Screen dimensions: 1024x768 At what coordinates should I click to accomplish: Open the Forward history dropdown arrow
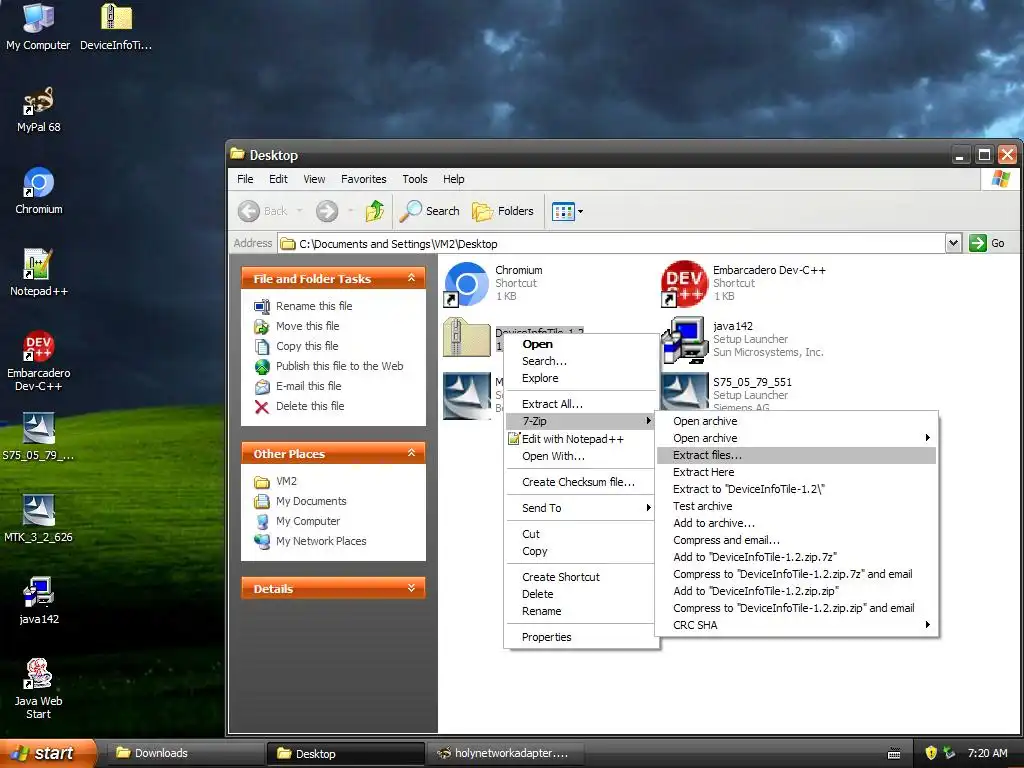351,211
